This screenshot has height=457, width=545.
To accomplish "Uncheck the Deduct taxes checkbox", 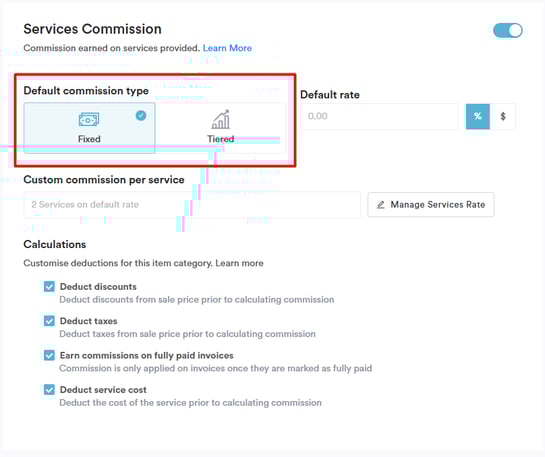I will 49,321.
